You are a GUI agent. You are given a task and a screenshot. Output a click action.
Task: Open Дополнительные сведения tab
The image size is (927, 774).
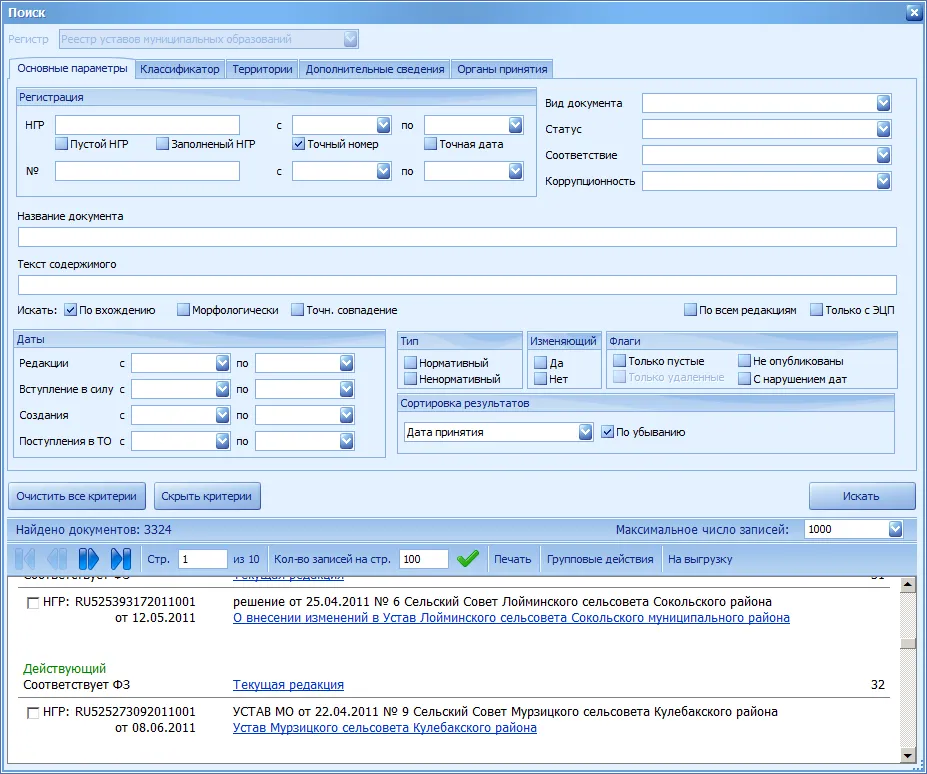click(375, 69)
